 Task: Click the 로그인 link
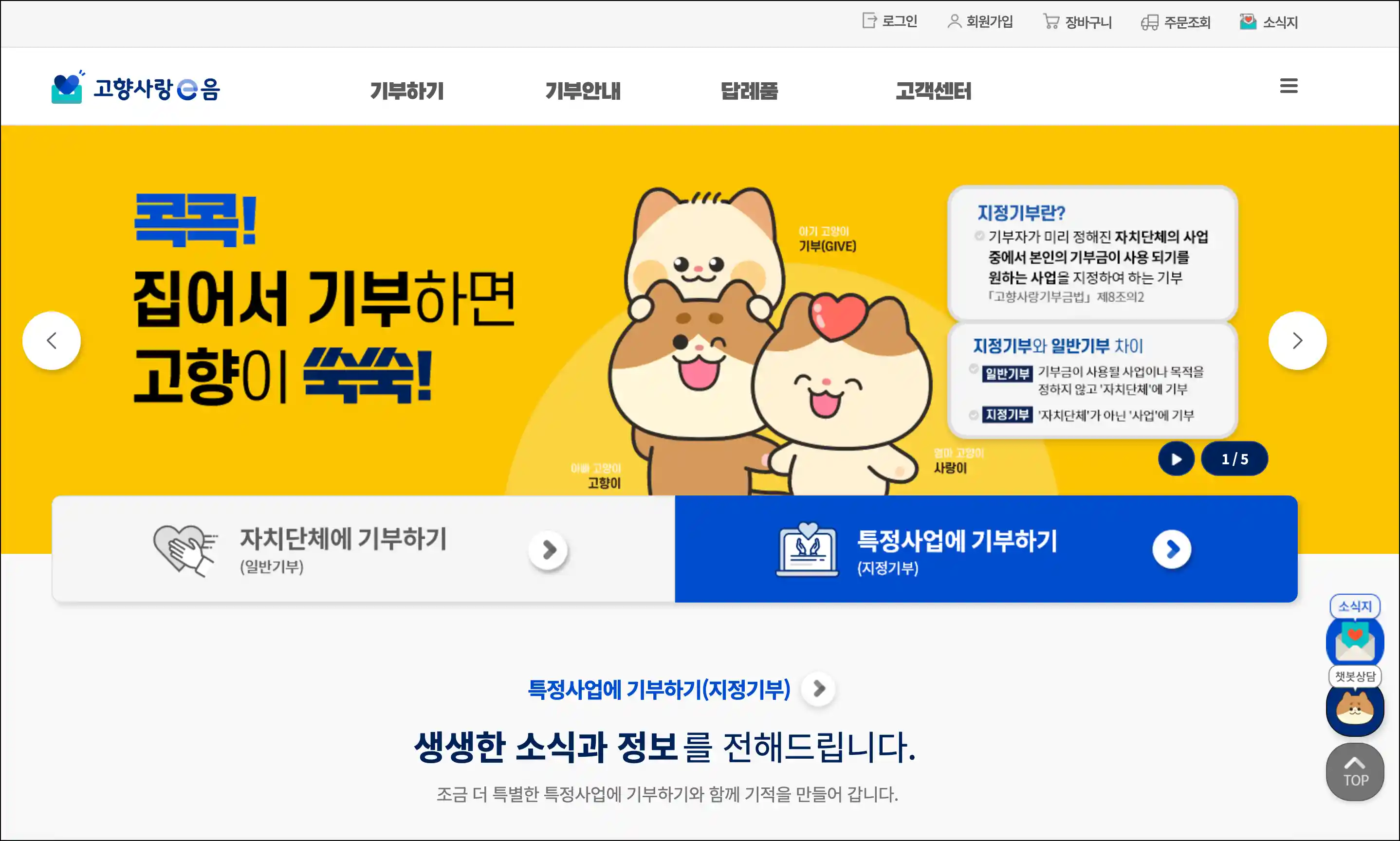click(x=889, y=21)
